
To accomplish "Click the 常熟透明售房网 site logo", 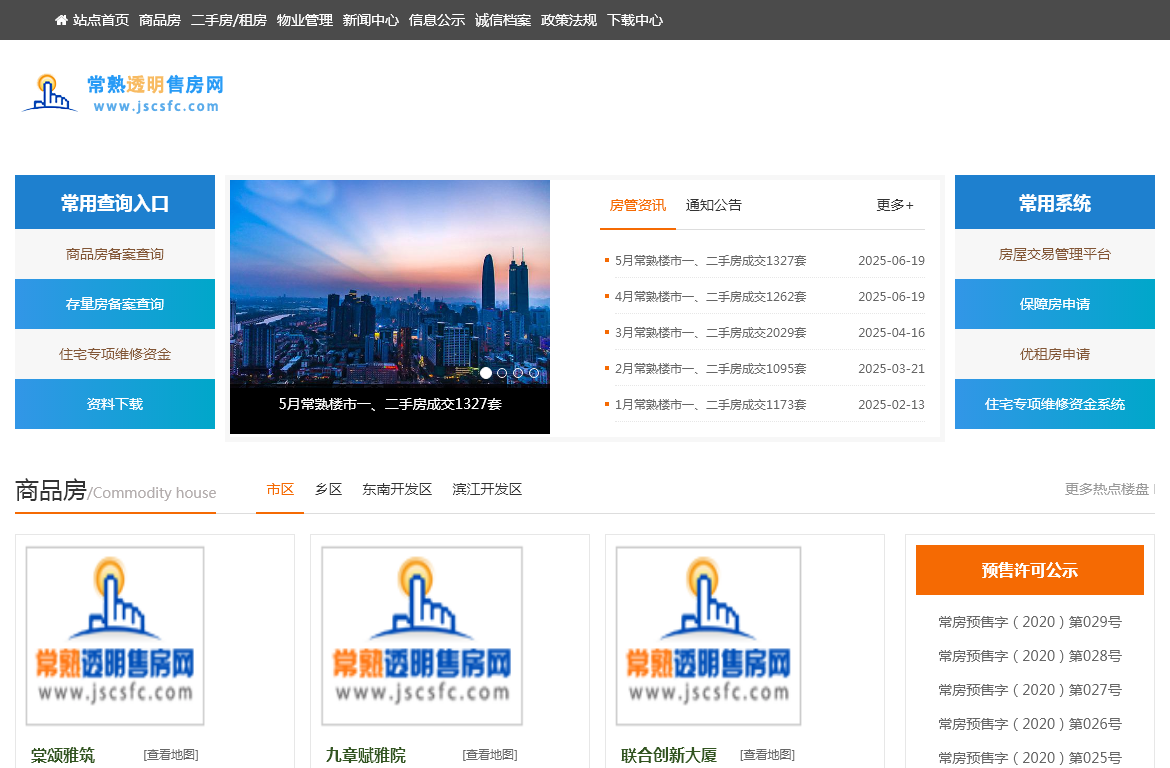I will point(120,93).
